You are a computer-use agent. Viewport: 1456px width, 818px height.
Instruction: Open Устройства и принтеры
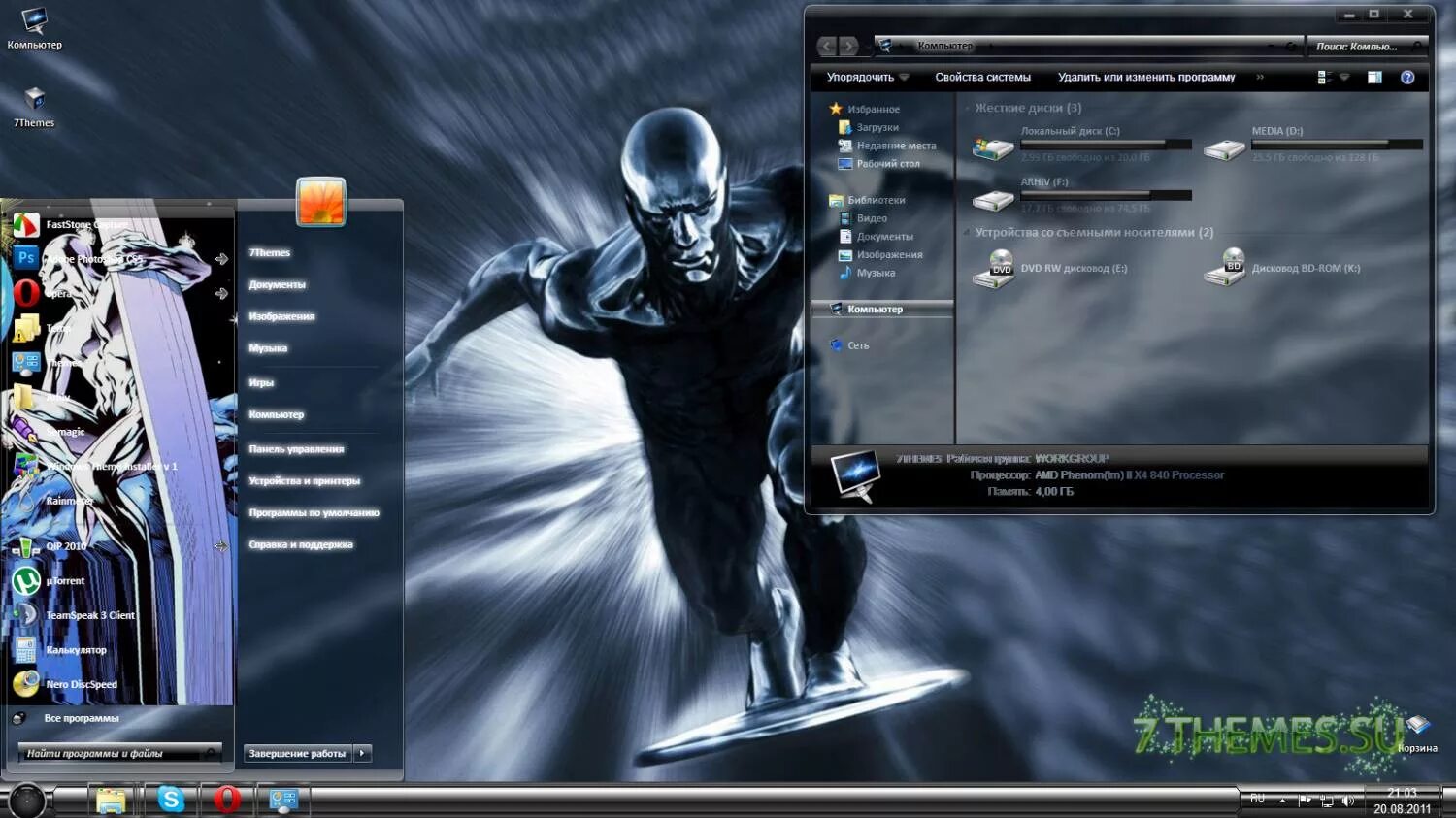[304, 480]
